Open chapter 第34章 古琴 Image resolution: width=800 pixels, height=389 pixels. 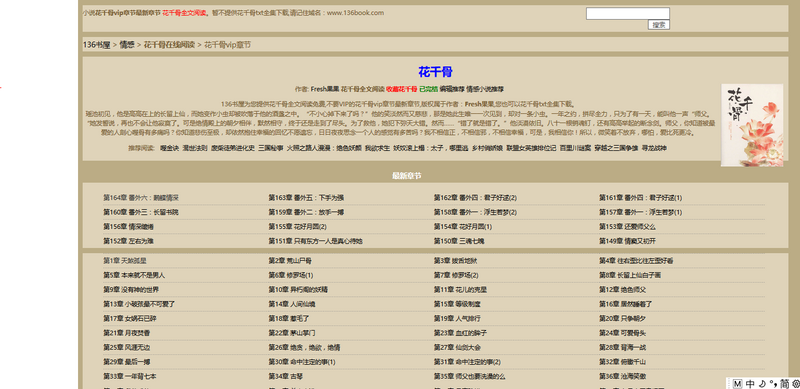[x=286, y=376]
